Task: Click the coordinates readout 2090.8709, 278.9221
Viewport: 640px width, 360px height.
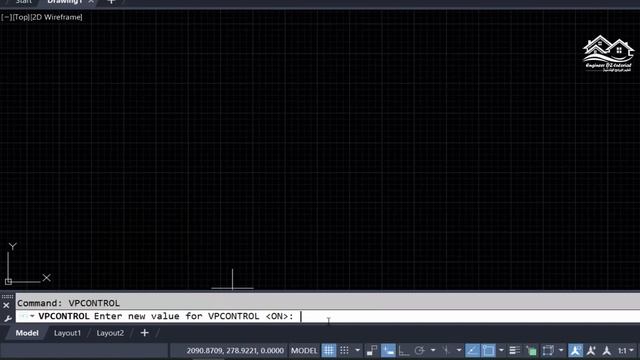Action: (235, 350)
